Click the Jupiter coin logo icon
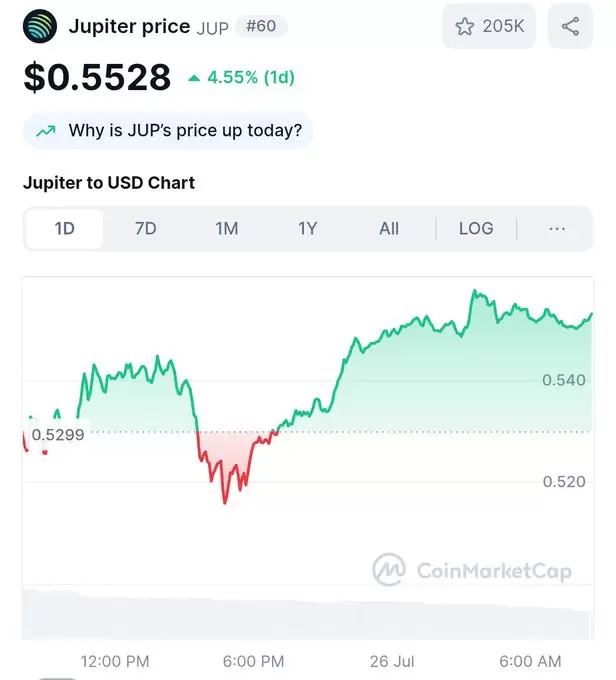 (x=40, y=26)
